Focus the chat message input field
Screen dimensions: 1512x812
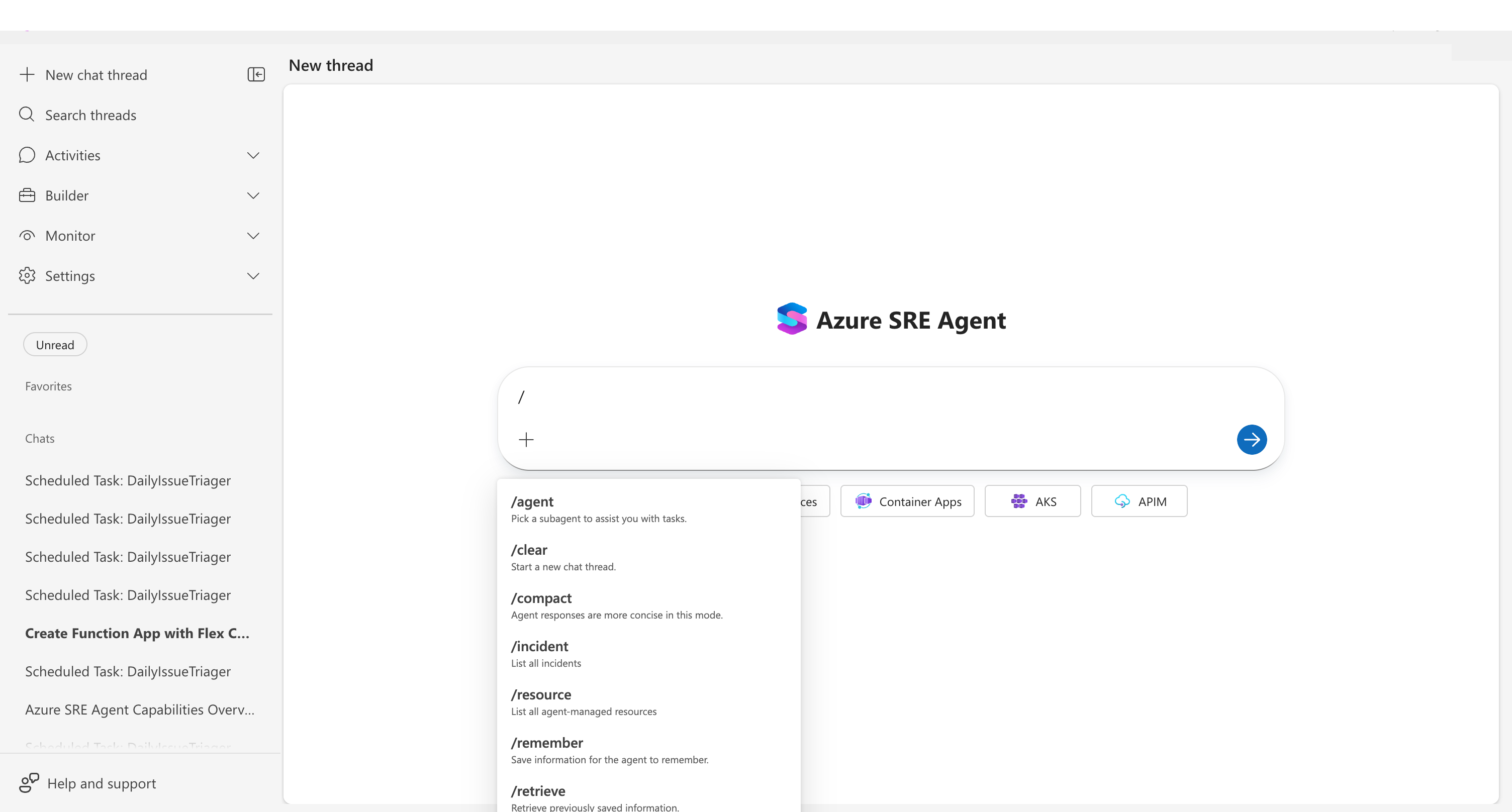[x=890, y=397]
